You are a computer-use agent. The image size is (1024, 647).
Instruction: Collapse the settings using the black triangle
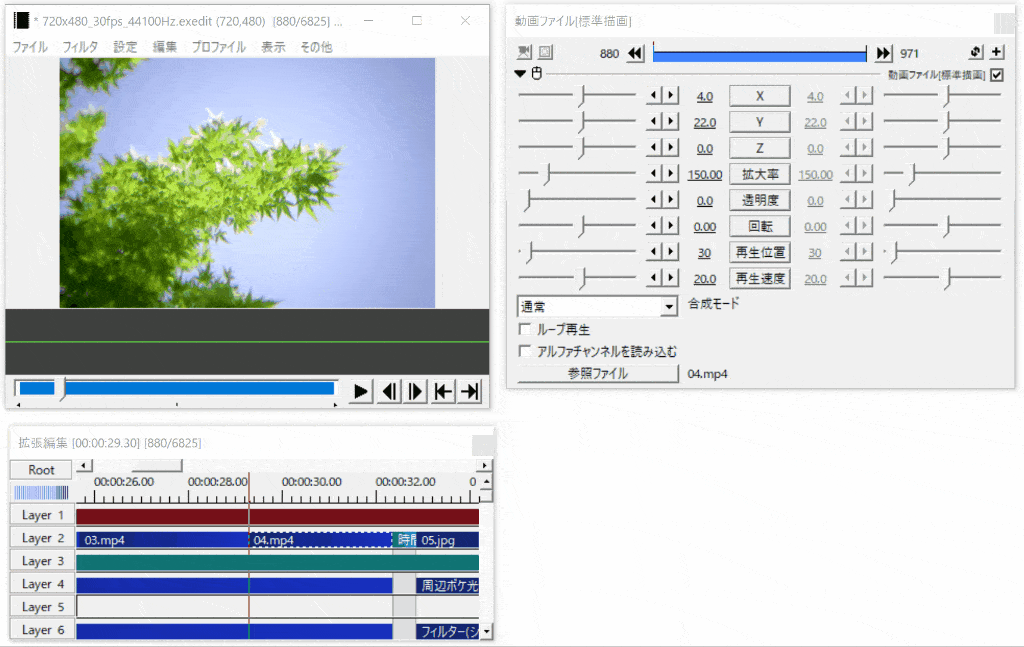520,74
